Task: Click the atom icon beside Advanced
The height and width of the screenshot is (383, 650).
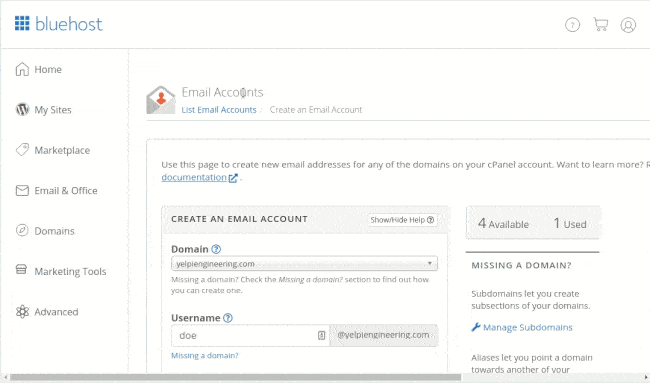Action: click(x=22, y=311)
